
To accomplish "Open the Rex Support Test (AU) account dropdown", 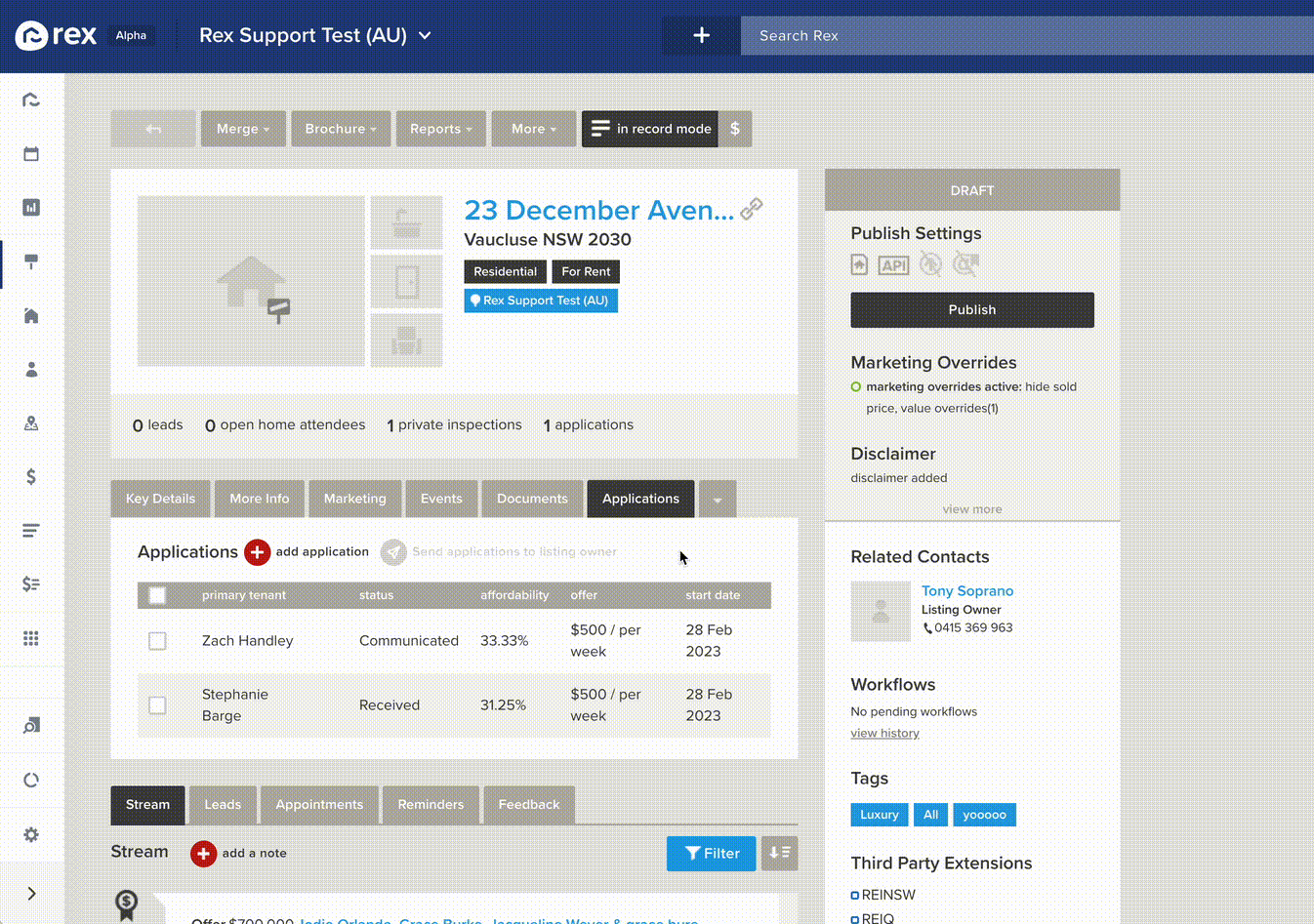I will [x=314, y=34].
